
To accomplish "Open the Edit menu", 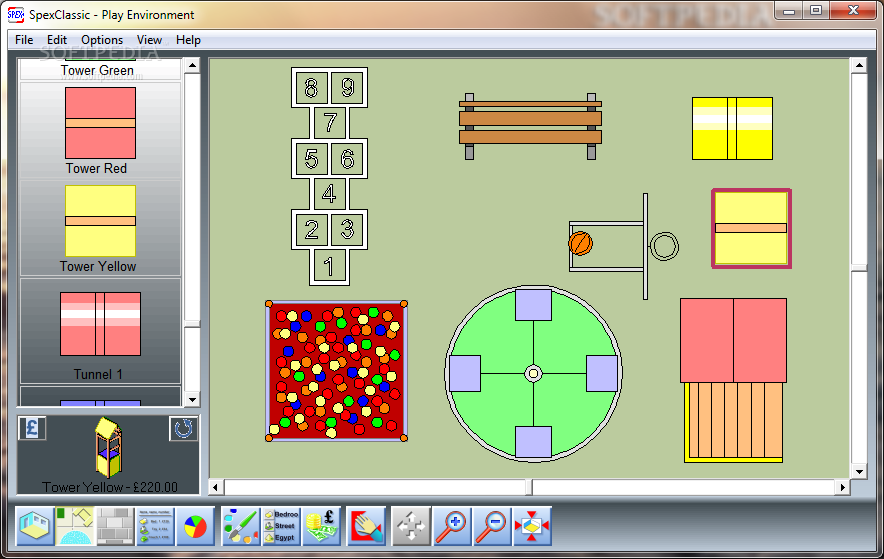I will (56, 40).
